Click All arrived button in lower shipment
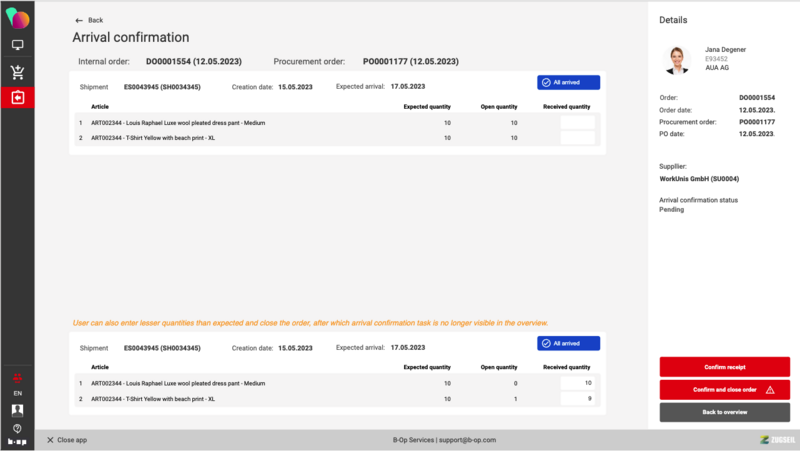The width and height of the screenshot is (800, 451). point(568,343)
